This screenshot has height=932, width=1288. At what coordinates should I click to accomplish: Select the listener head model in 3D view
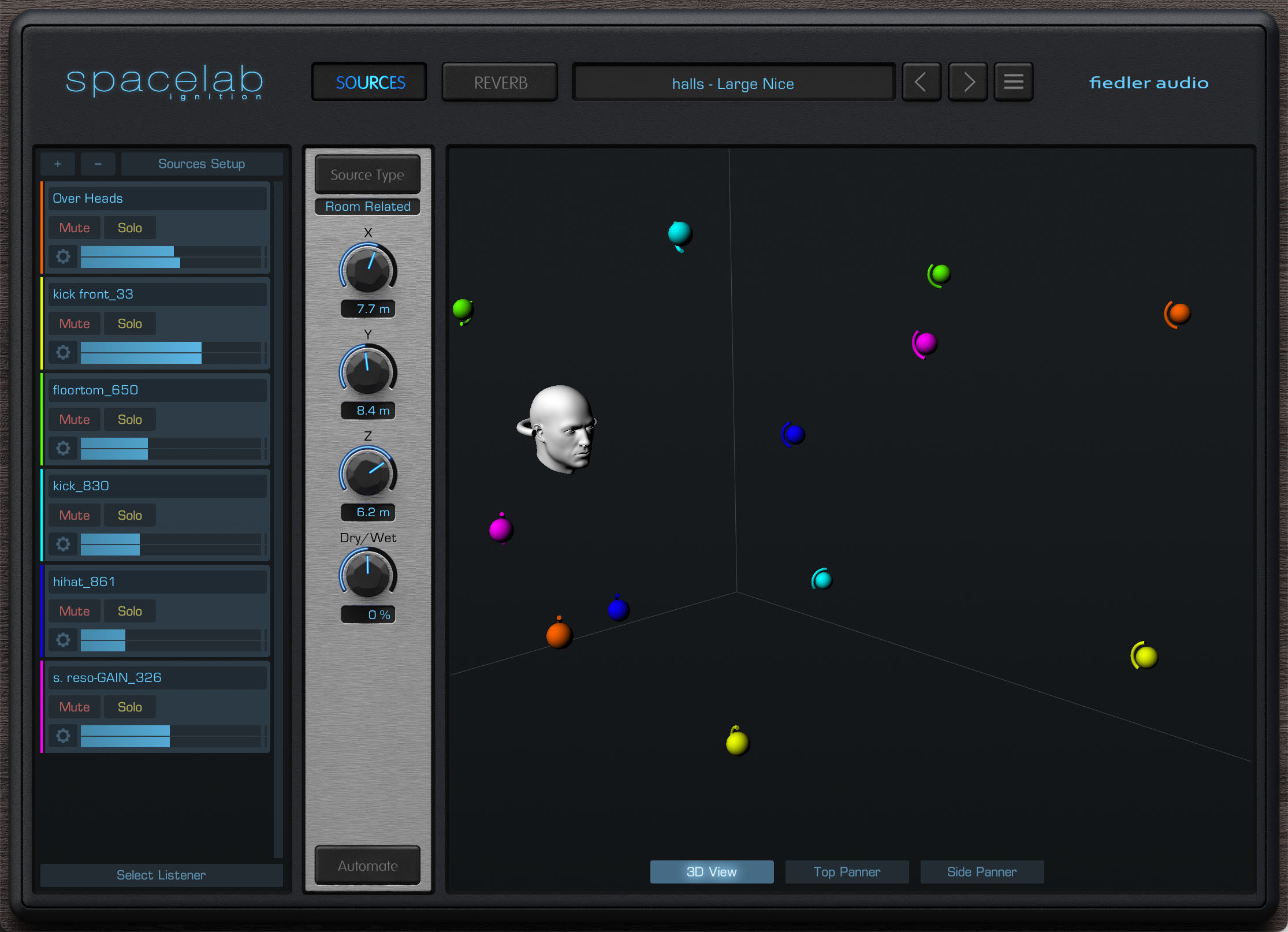558,428
